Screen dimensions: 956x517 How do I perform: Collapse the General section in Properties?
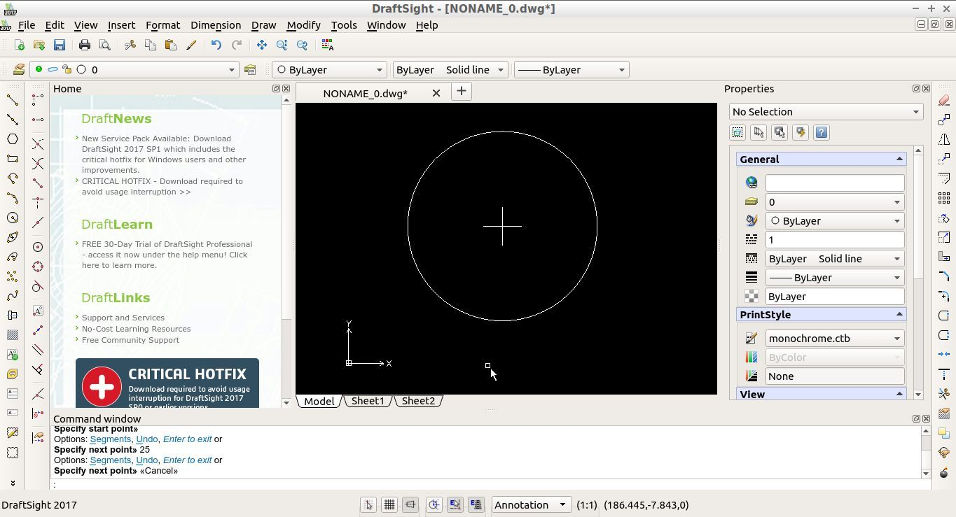point(899,159)
